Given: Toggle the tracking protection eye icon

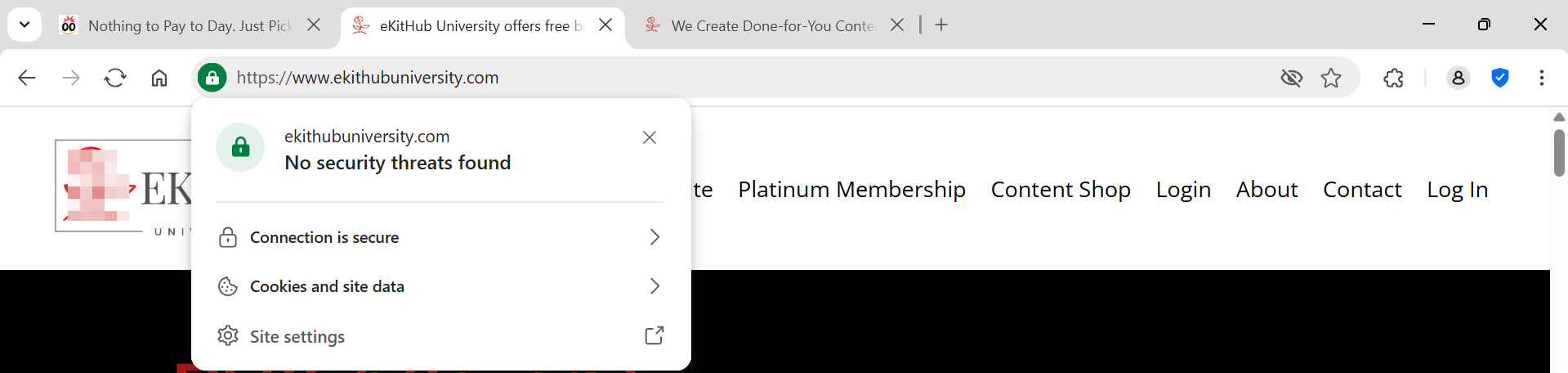Looking at the screenshot, I should [1291, 78].
